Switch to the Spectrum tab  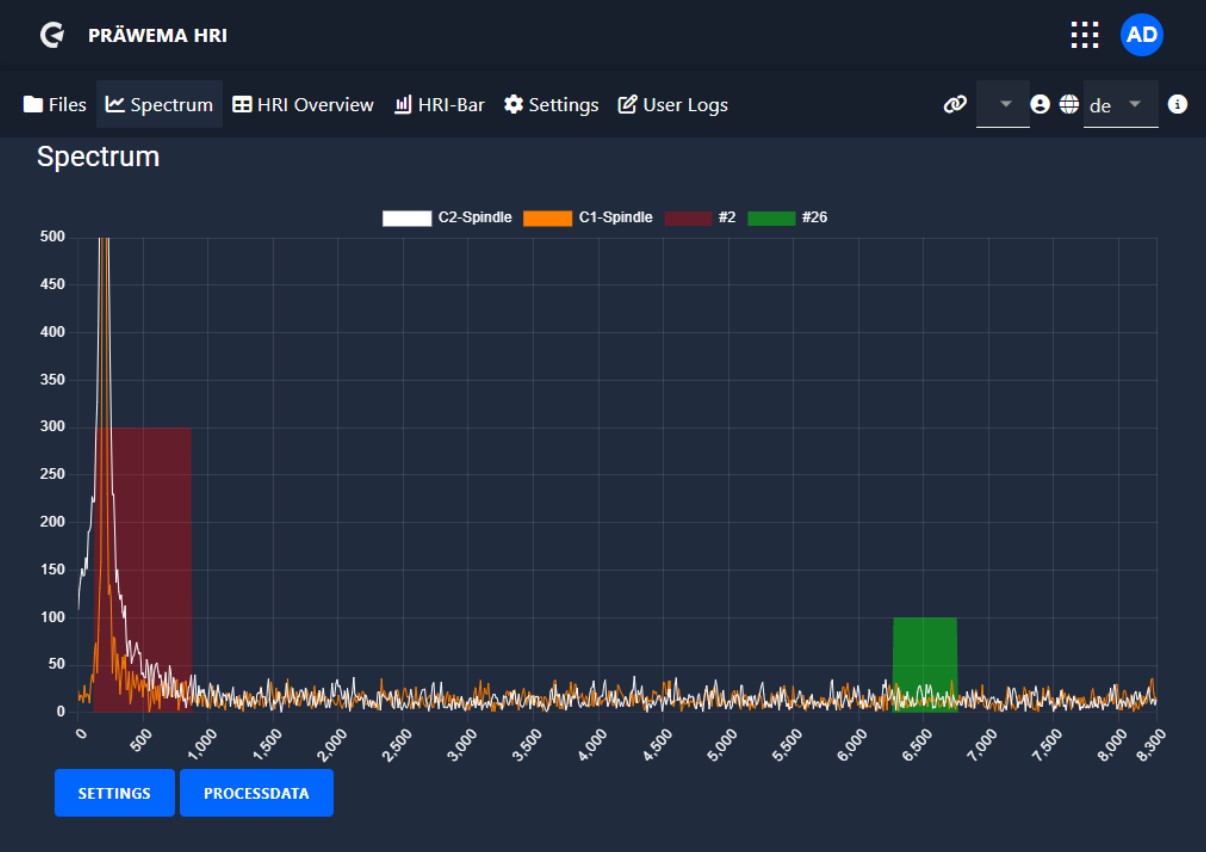click(159, 105)
